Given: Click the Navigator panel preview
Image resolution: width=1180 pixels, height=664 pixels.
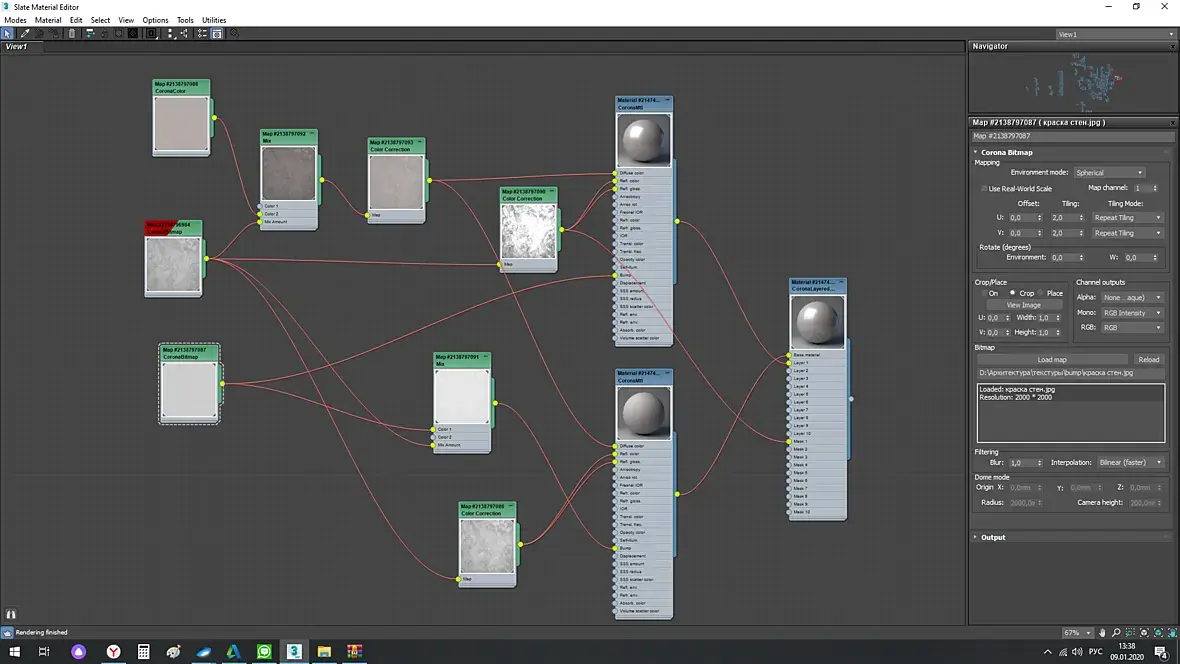Looking at the screenshot, I should [x=1073, y=83].
